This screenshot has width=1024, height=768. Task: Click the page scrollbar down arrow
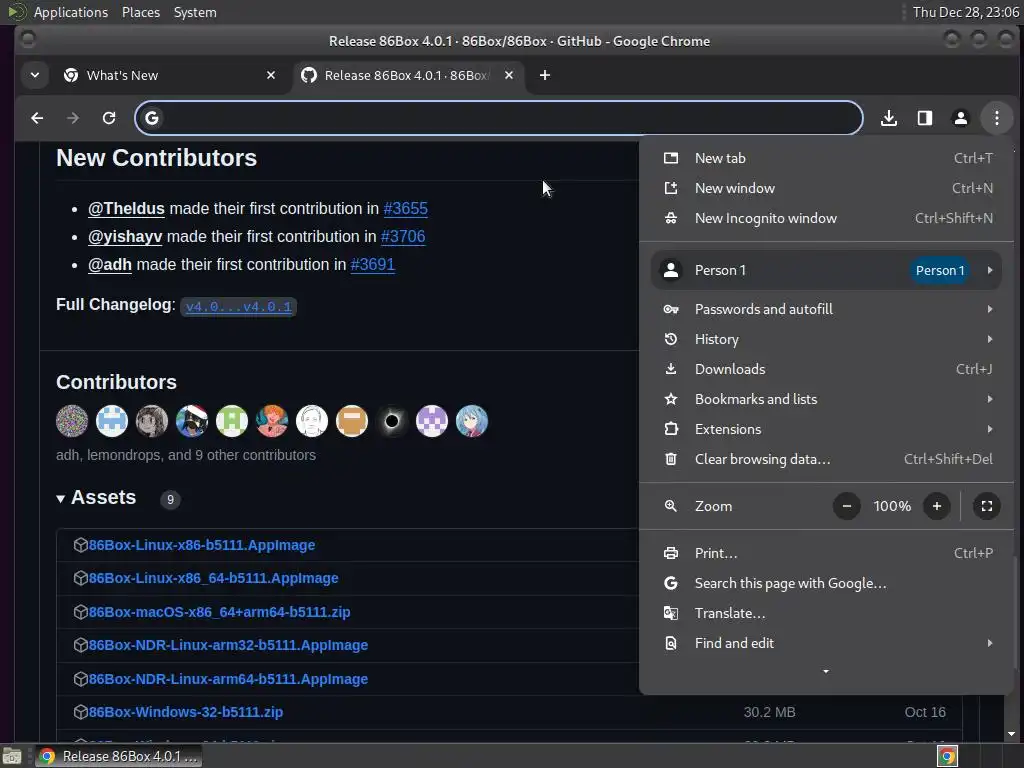(1012, 734)
